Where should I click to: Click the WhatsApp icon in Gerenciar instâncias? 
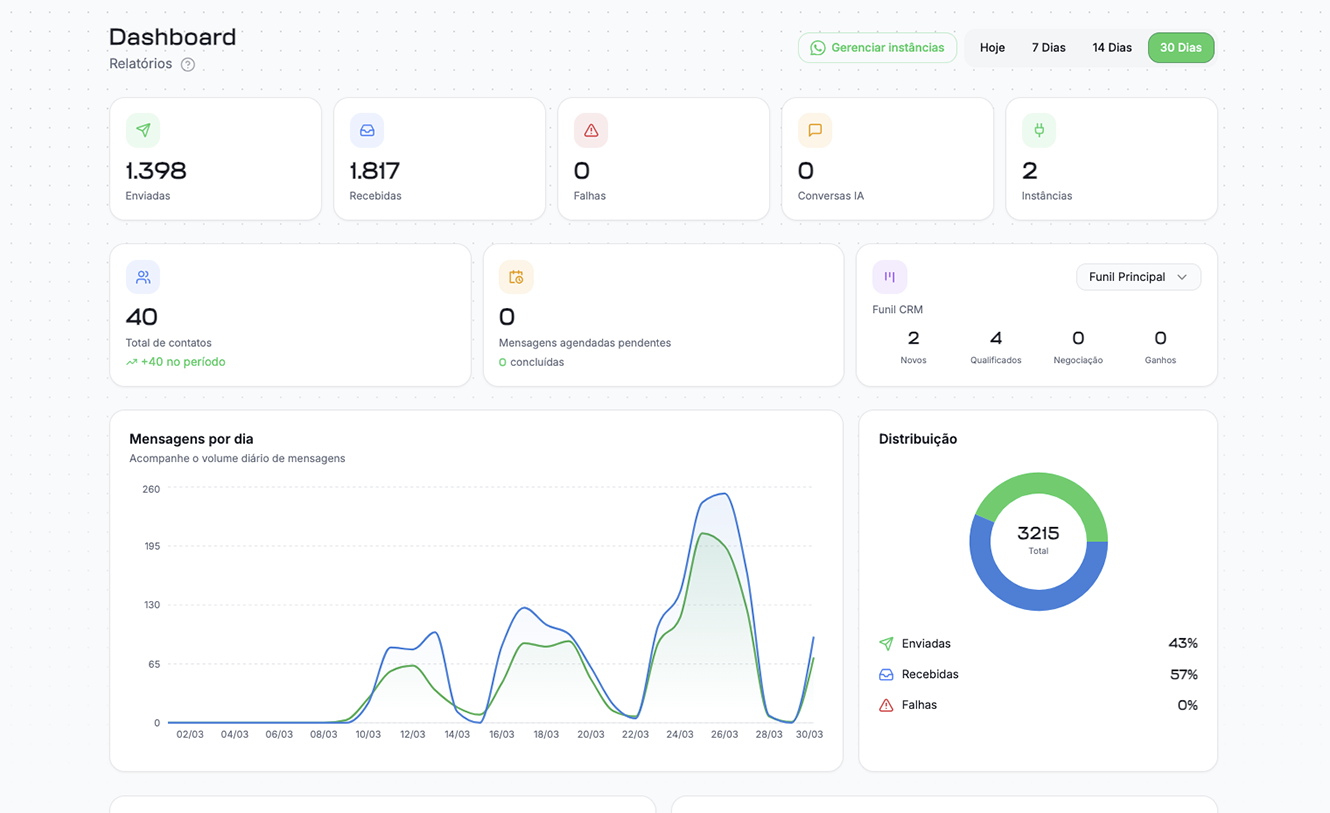click(818, 48)
